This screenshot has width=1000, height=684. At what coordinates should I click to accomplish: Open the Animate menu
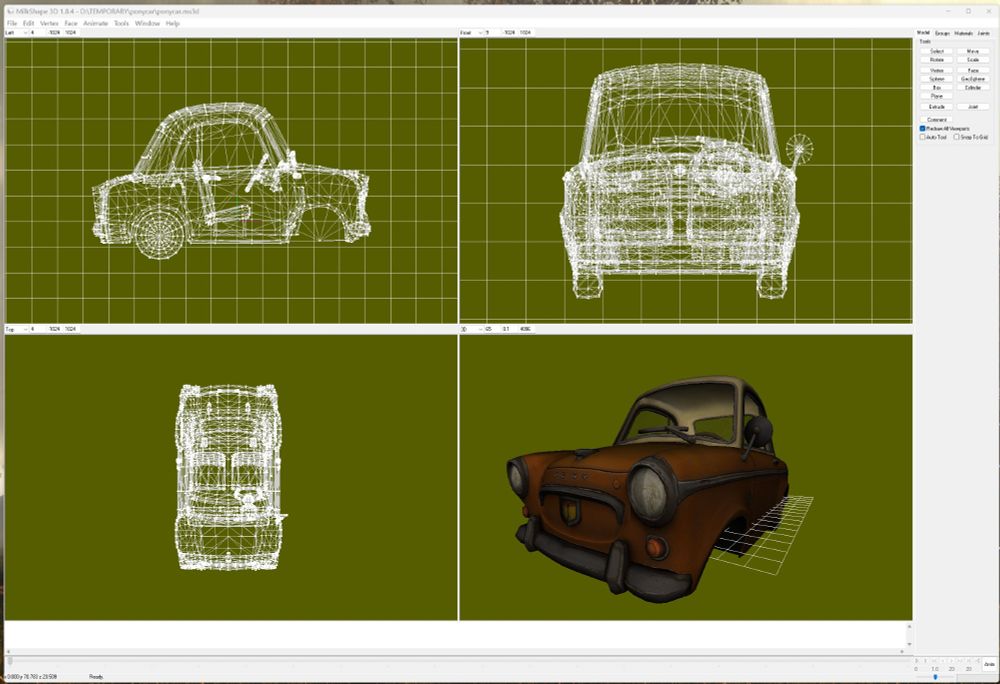[96, 24]
